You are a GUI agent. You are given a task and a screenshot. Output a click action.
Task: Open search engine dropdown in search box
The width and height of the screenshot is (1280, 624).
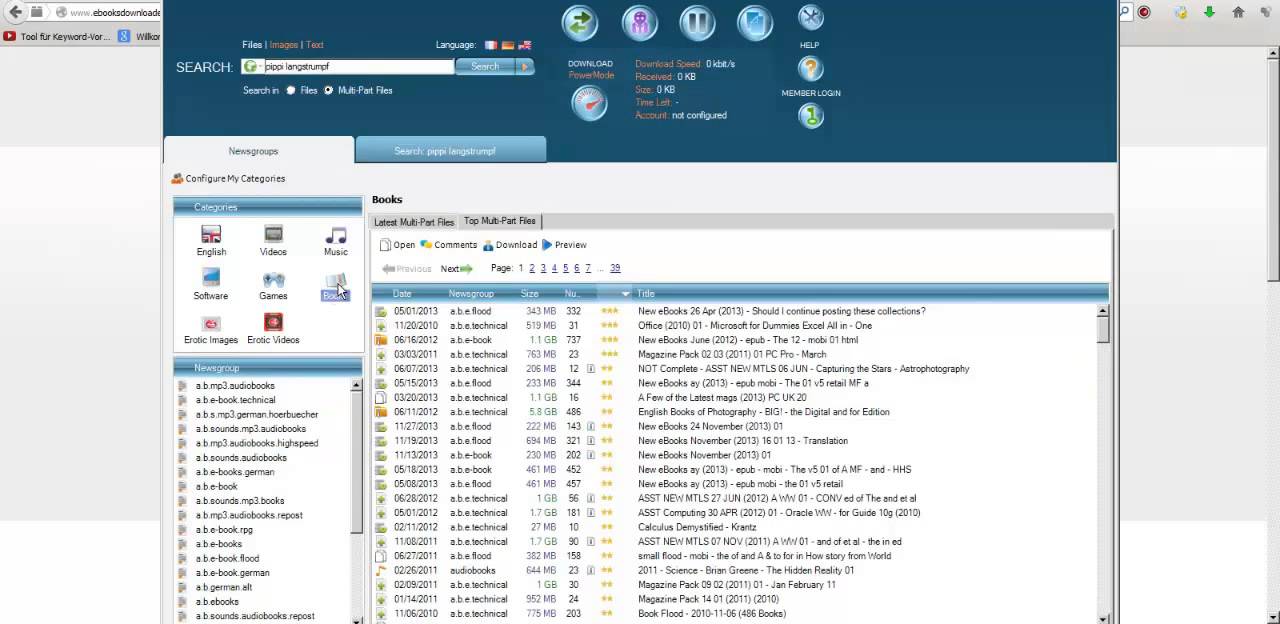pyautogui.click(x=252, y=67)
